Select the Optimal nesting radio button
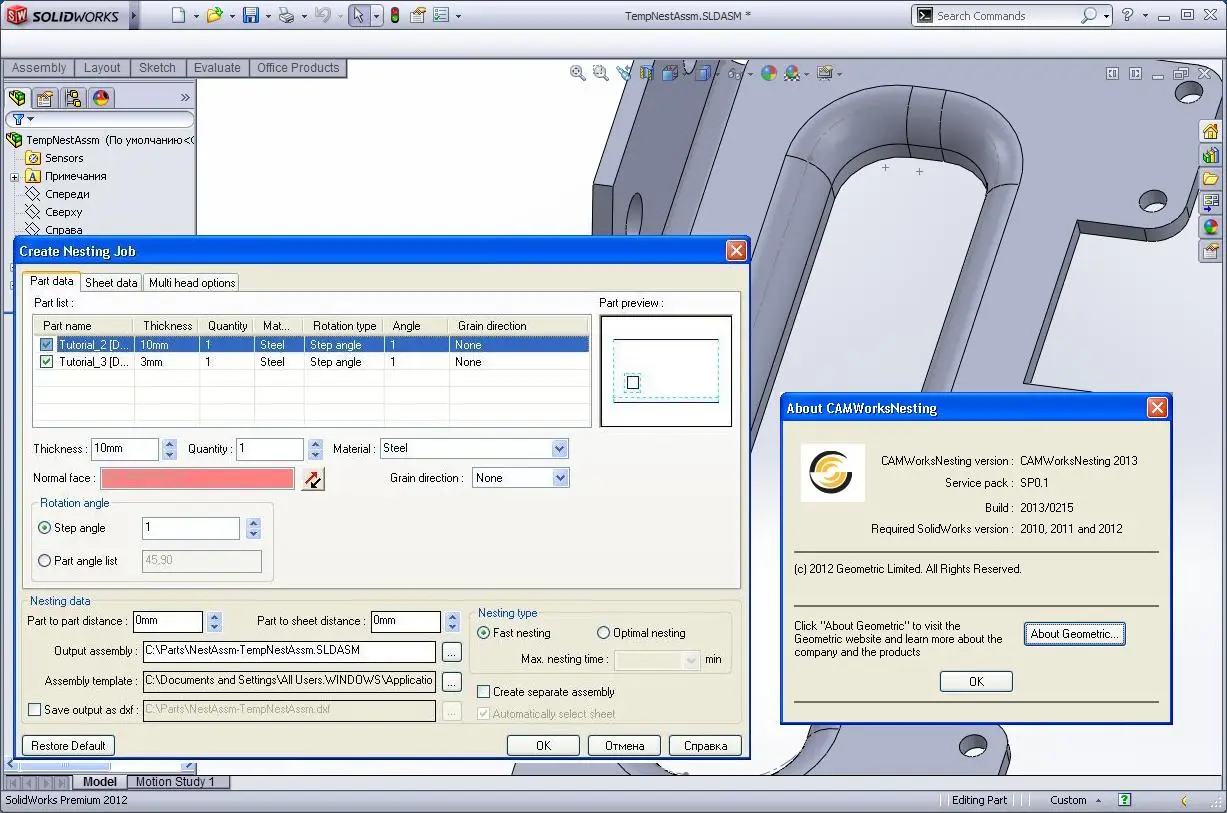 click(x=603, y=633)
